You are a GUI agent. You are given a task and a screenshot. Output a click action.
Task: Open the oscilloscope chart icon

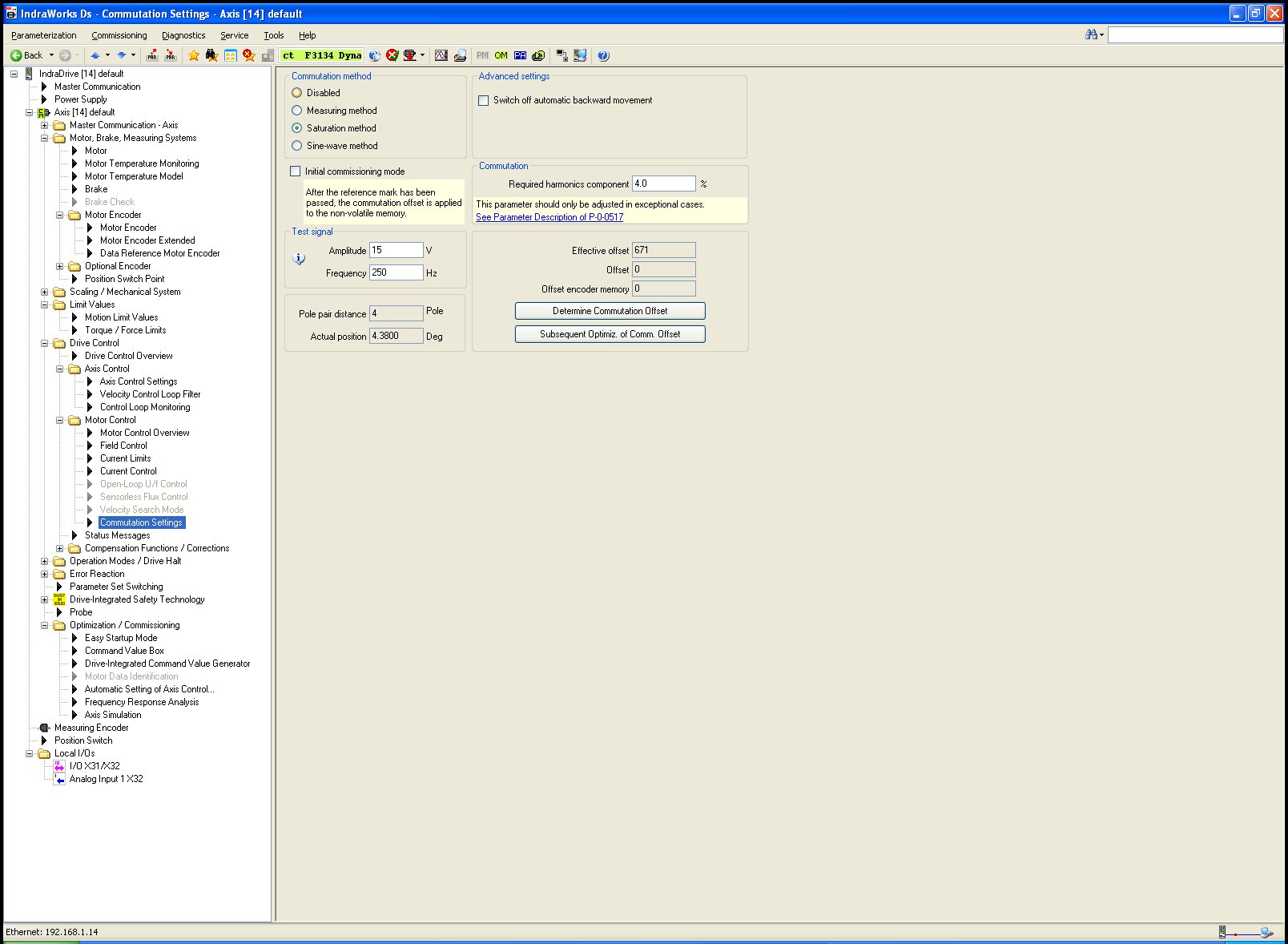tap(441, 55)
